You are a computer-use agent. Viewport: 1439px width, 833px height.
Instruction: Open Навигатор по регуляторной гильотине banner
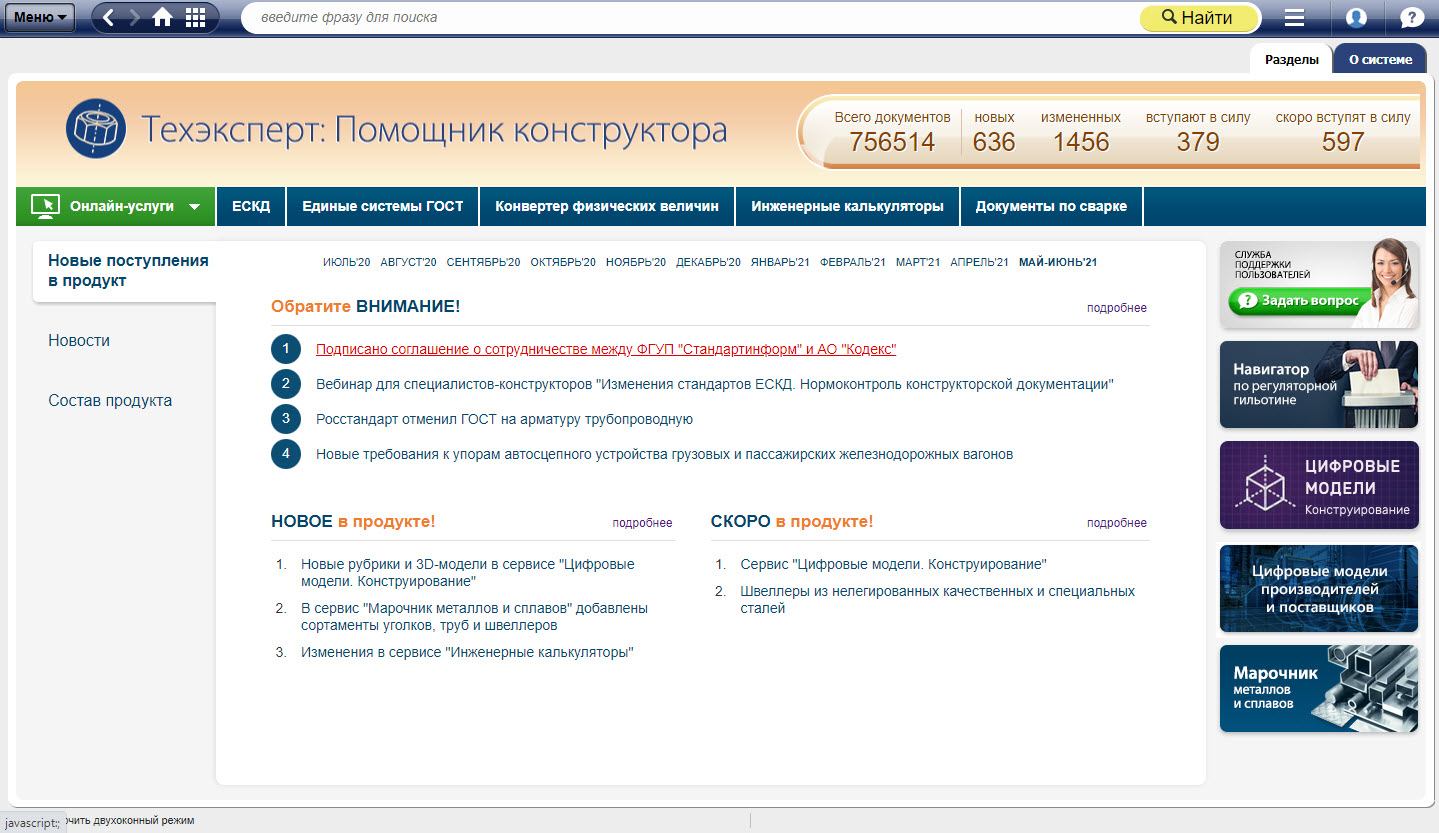coord(1319,385)
